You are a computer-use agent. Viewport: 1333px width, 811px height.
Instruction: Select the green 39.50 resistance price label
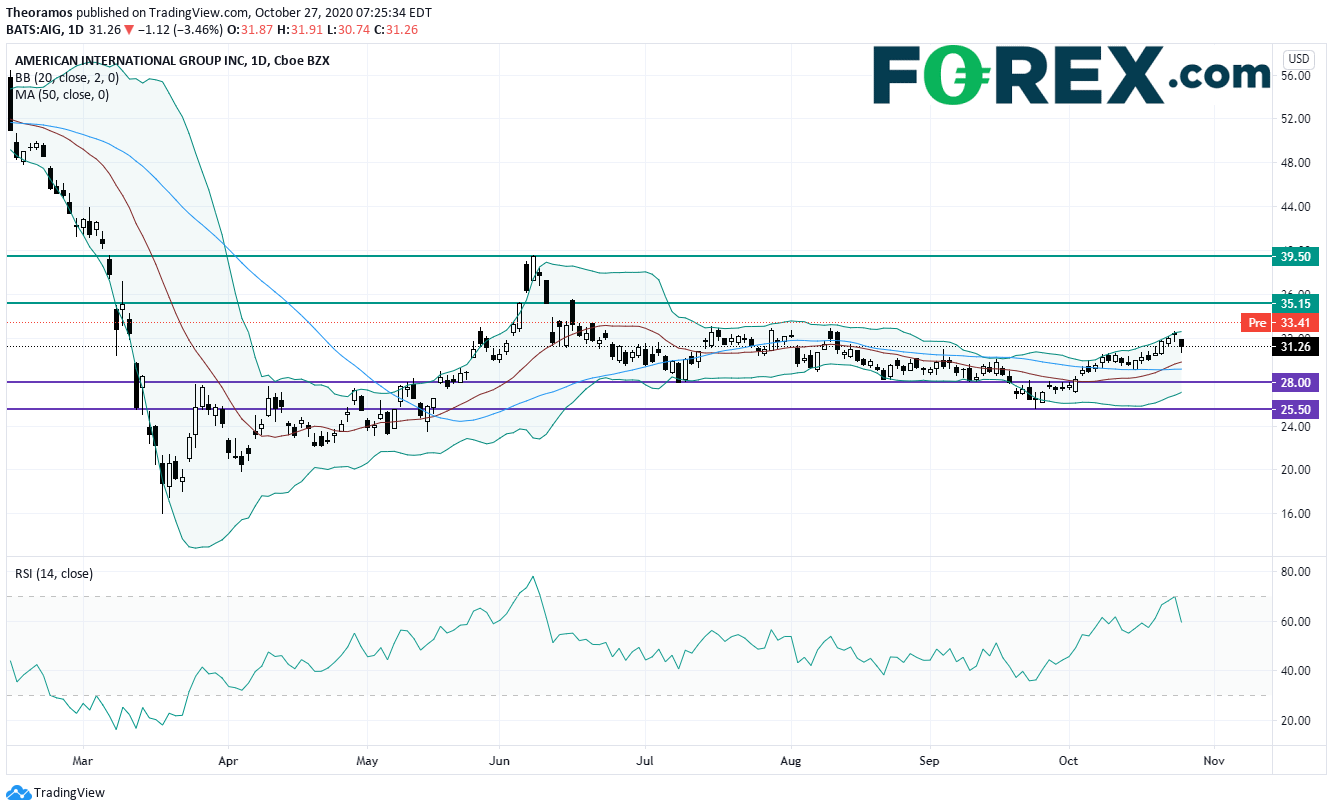coord(1294,256)
